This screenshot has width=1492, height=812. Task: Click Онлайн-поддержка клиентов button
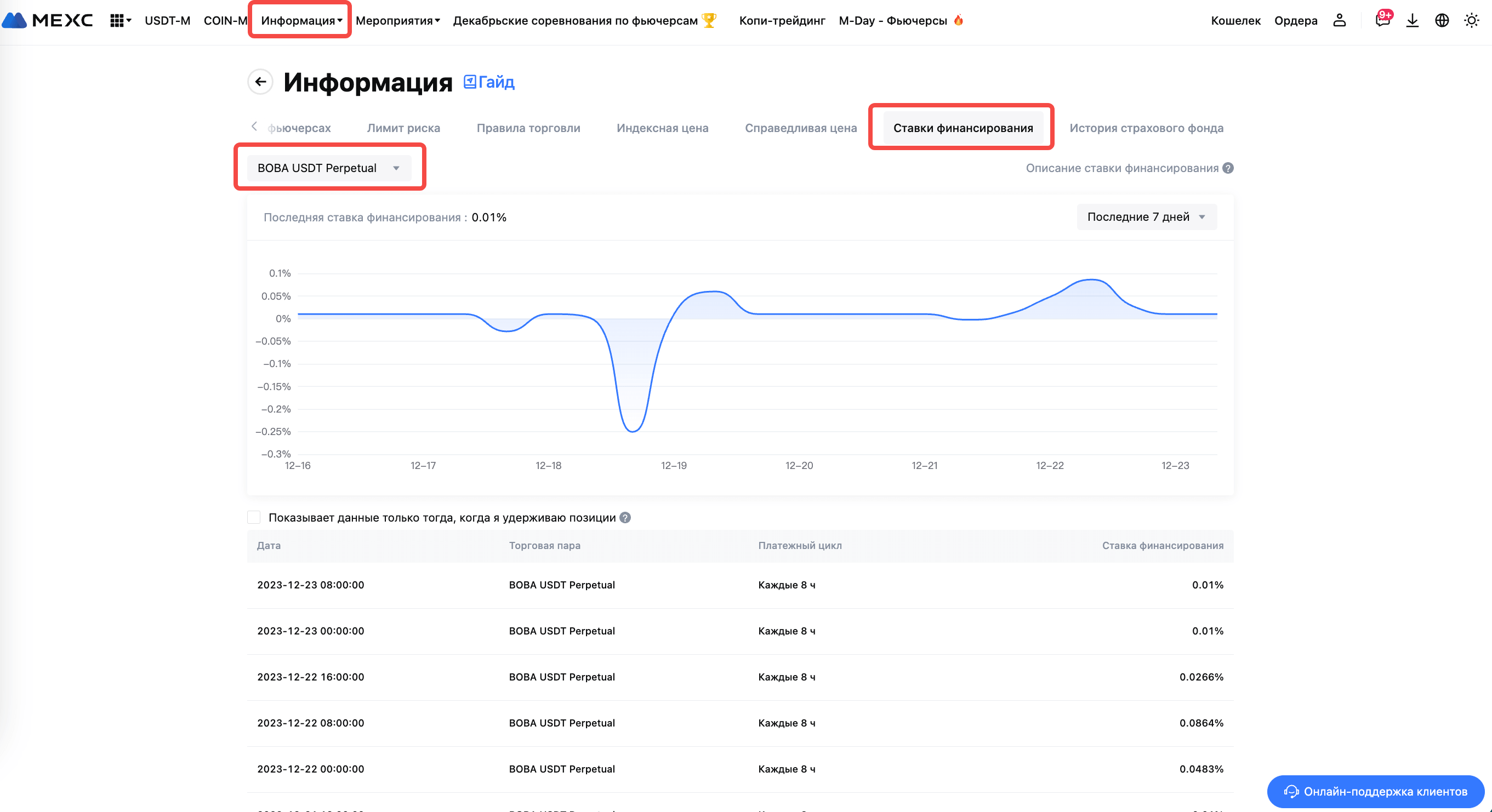[x=1375, y=791]
